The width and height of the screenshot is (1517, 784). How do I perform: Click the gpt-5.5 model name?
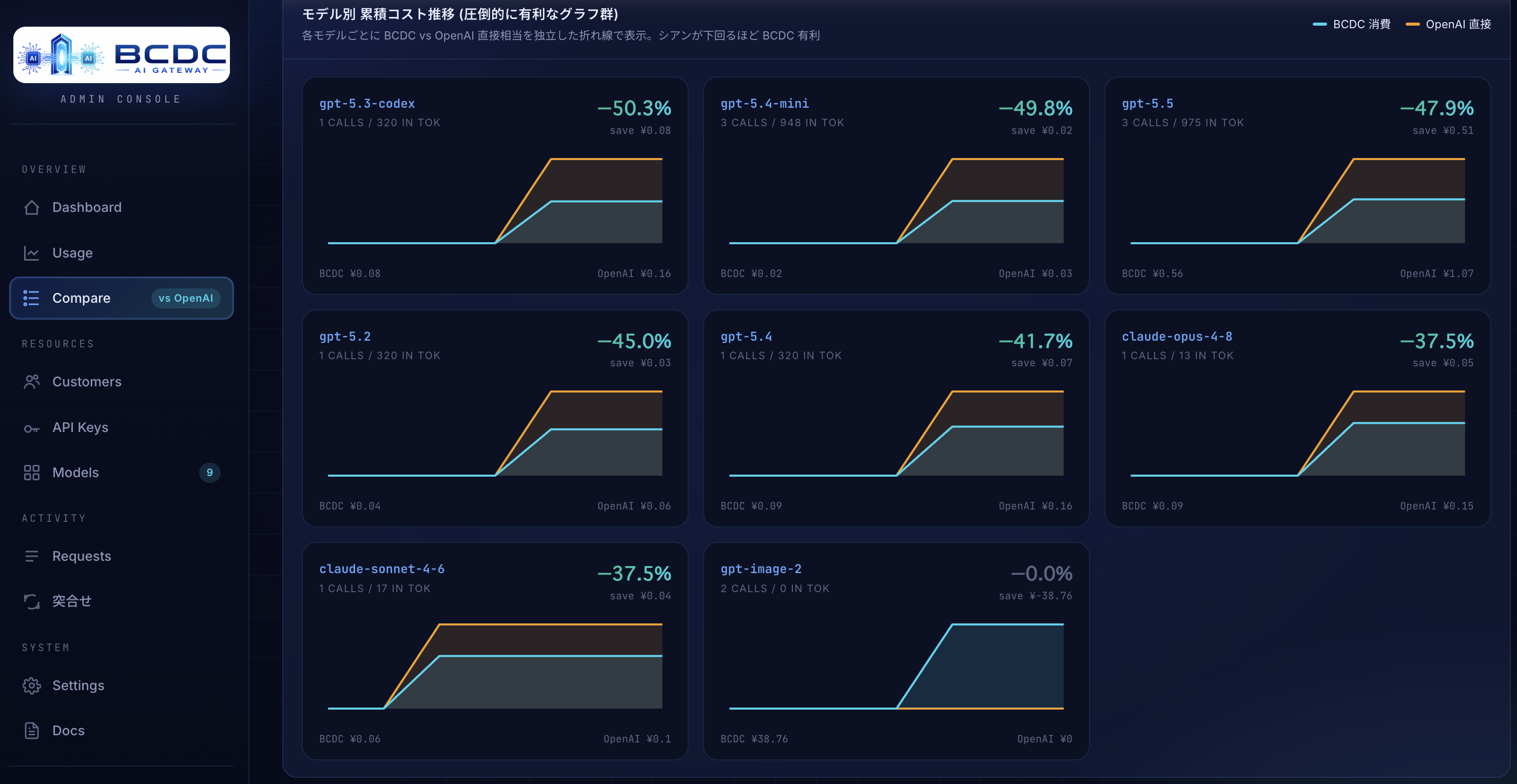(x=1147, y=104)
